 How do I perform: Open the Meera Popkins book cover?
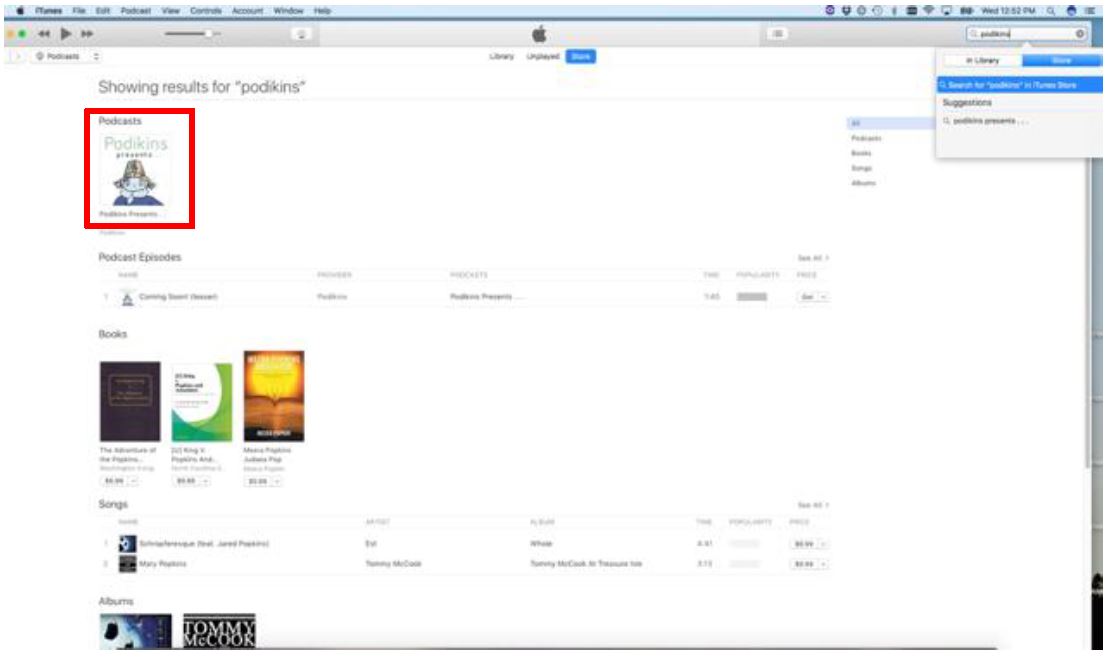[x=274, y=396]
